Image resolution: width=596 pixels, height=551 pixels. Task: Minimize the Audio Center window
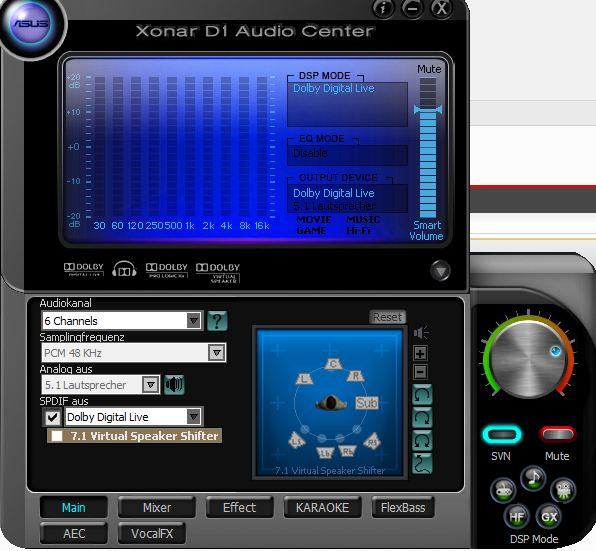(412, 8)
